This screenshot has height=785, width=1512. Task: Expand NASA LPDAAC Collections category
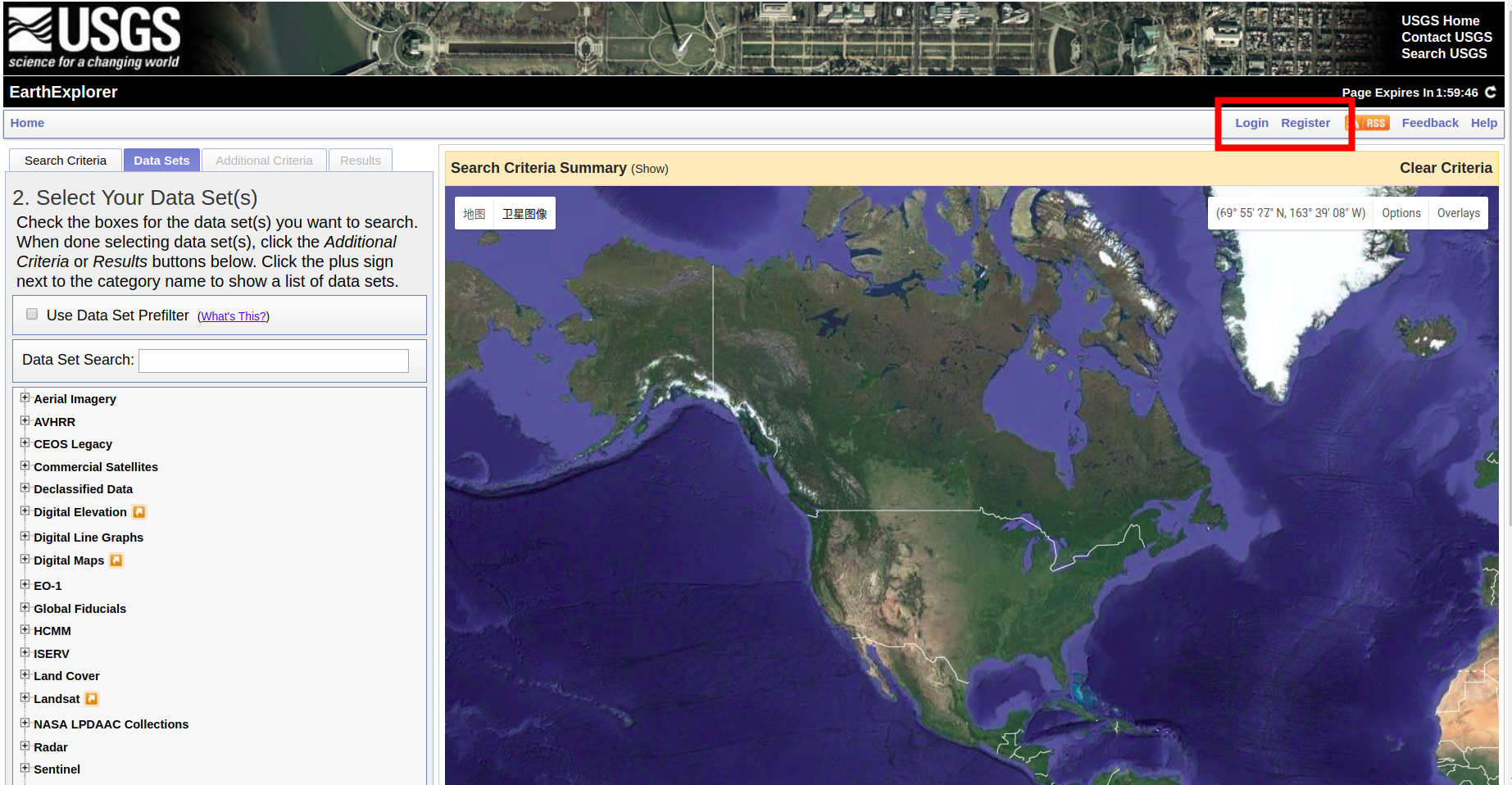coord(25,724)
